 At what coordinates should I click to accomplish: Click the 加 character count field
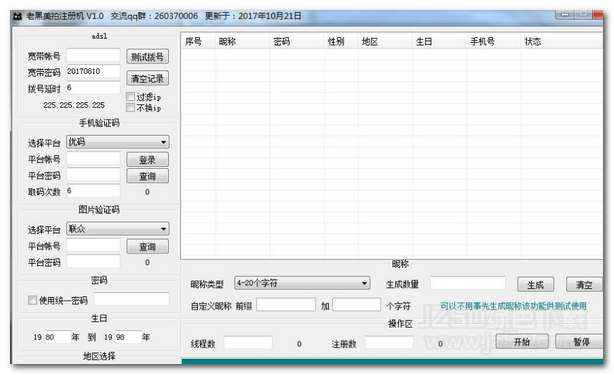tap(357, 305)
